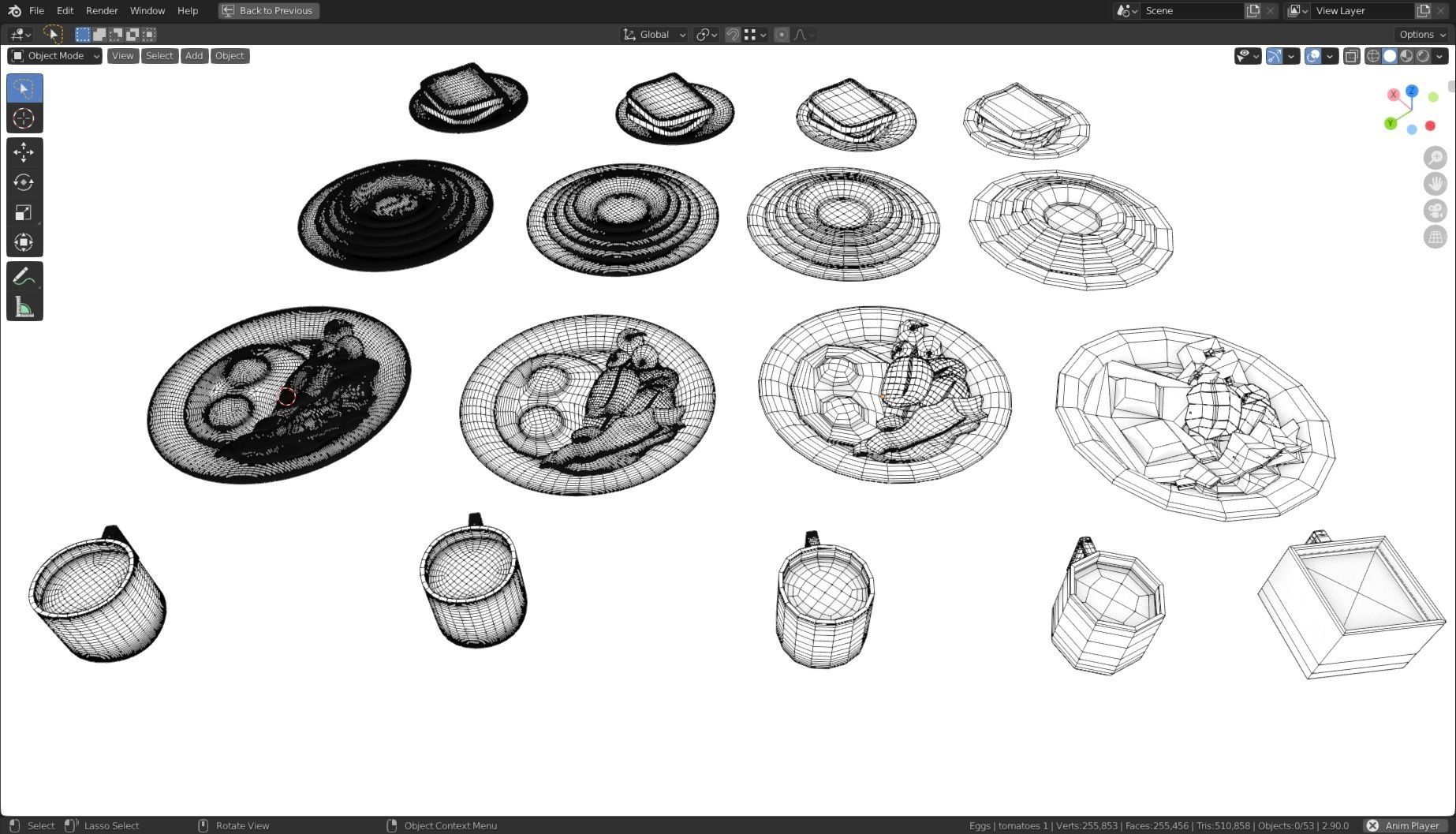The width and height of the screenshot is (1456, 834).
Task: Click the Back to Previous button
Action: point(269,11)
